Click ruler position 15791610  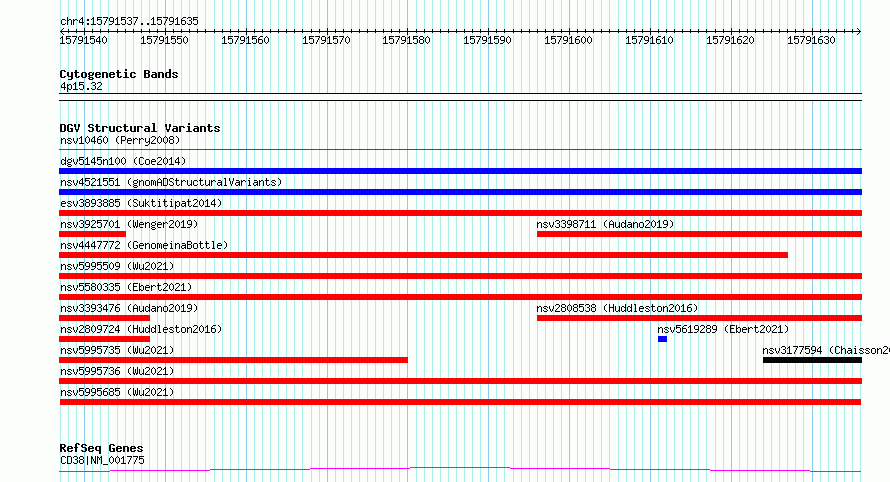coord(649,40)
